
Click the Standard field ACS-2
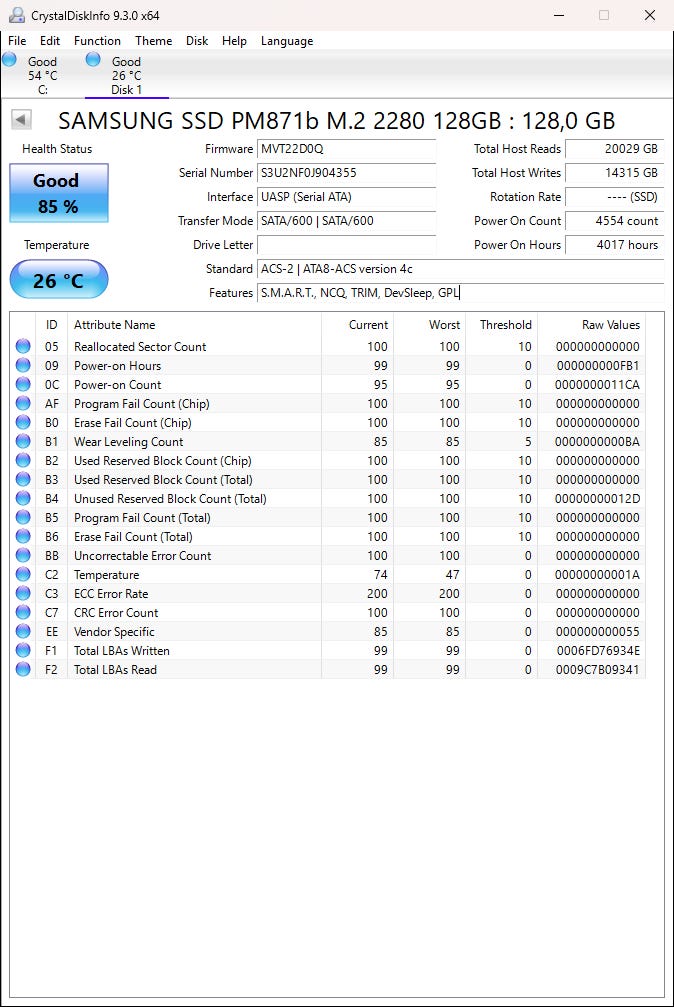click(x=460, y=268)
